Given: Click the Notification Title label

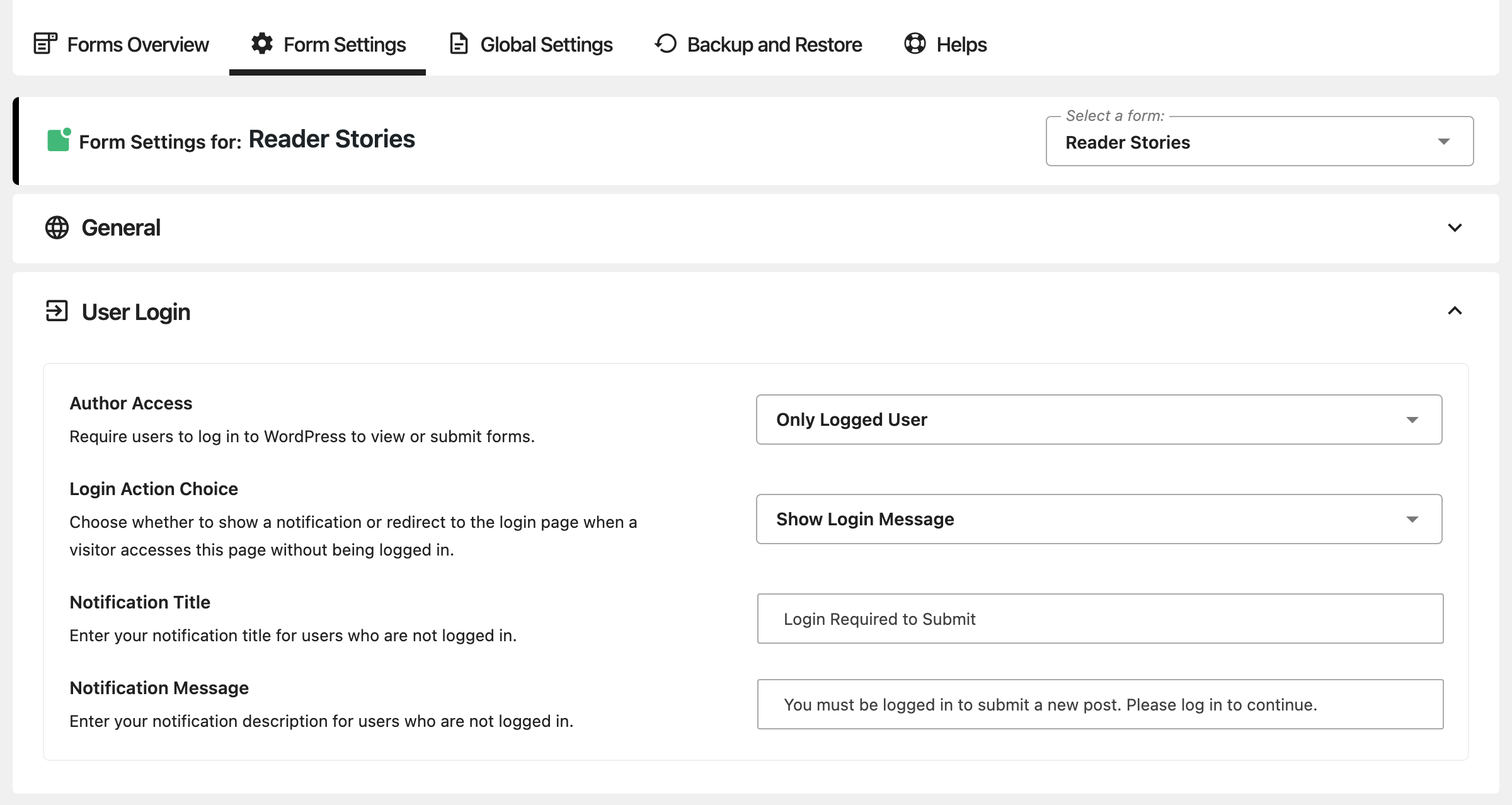Looking at the screenshot, I should coord(140,602).
